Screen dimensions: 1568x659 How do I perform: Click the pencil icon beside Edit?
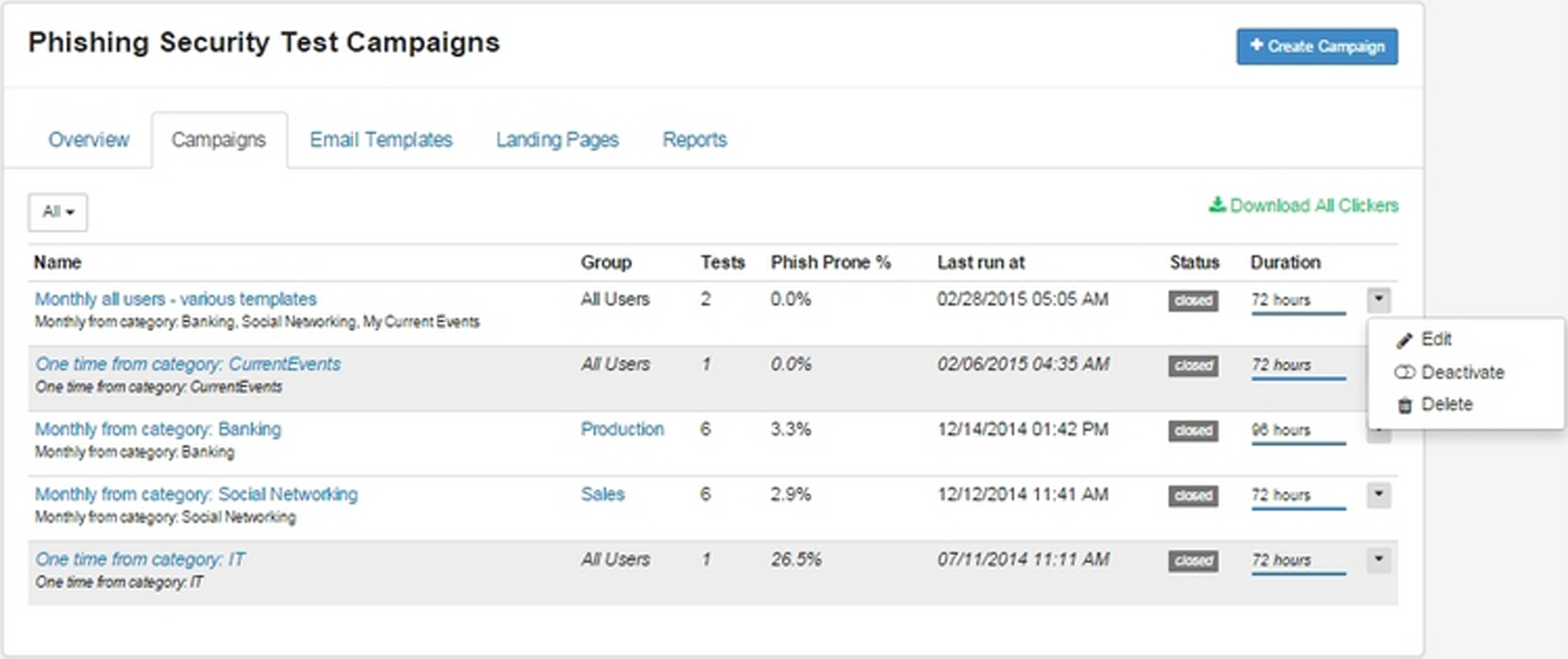pos(1404,340)
